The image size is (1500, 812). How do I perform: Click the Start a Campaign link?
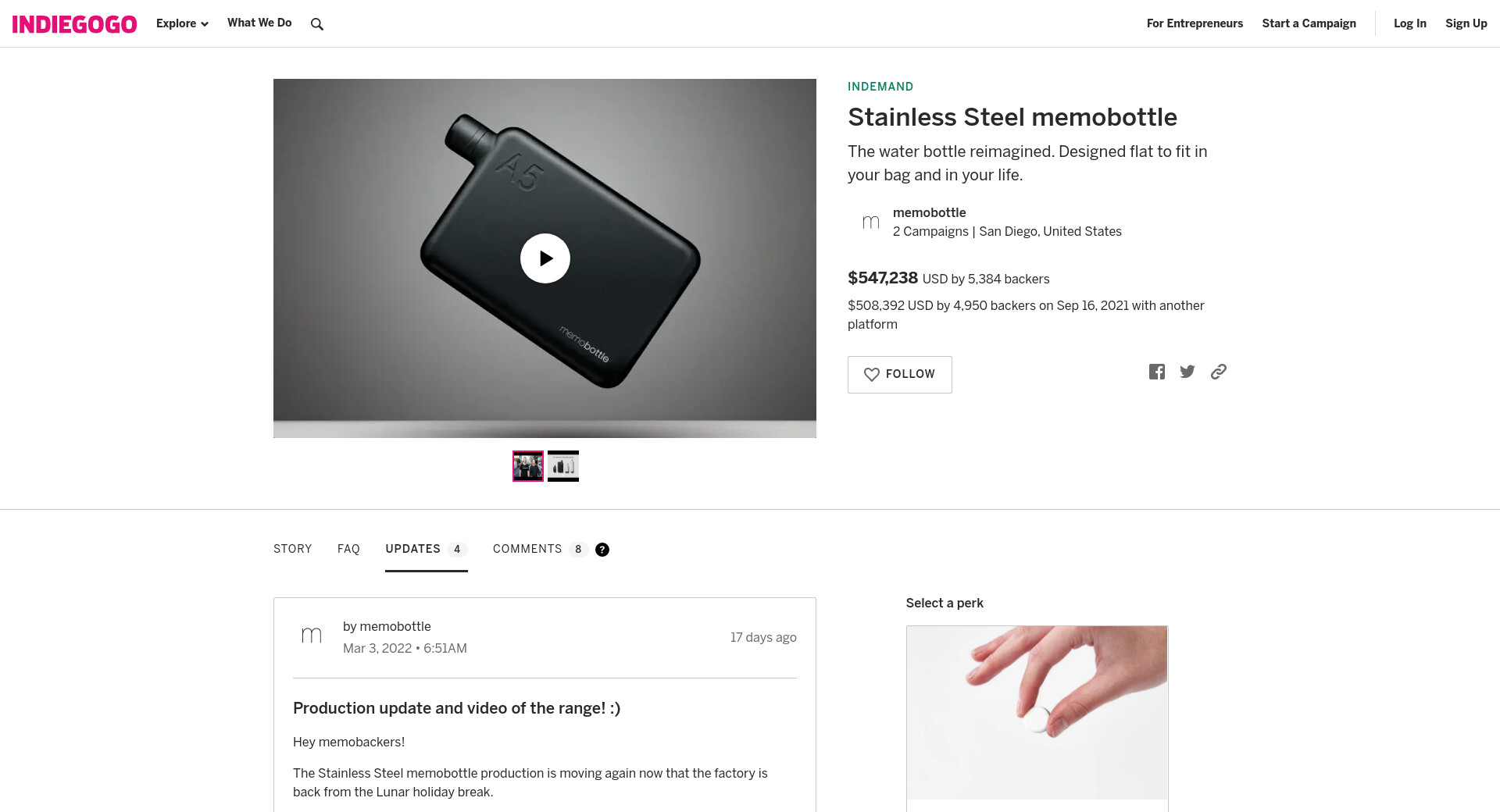1309,23
